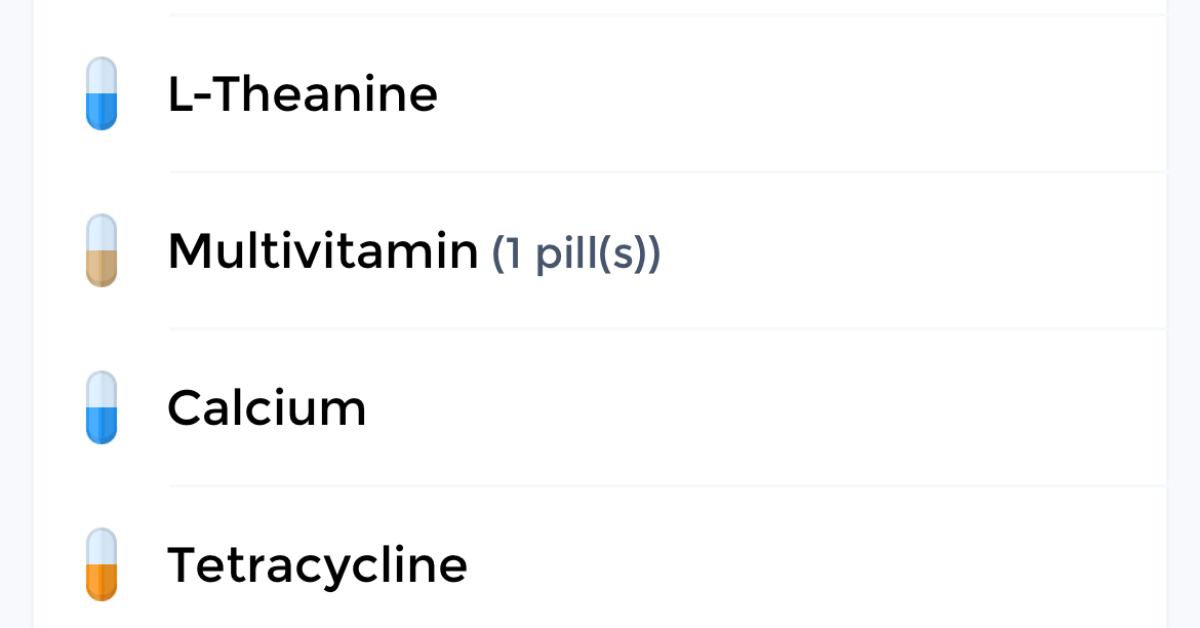Screen dimensions: 1200x628
Task: Click the tan pill icon beside Multivitamin
Action: point(102,250)
